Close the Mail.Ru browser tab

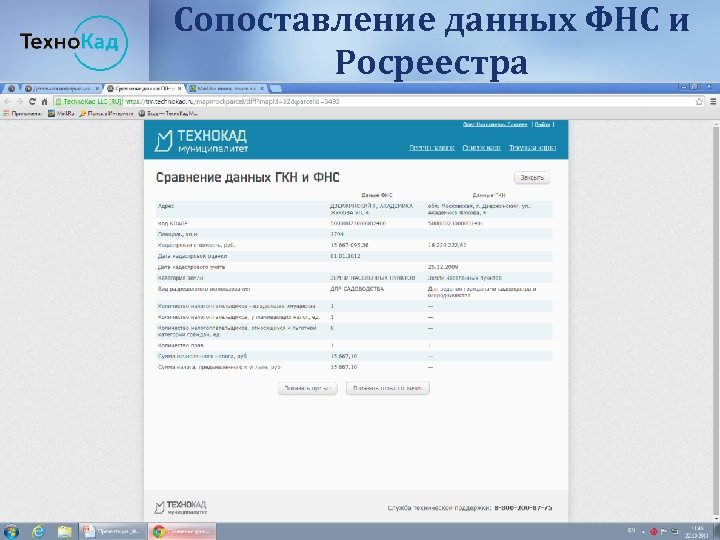[x=262, y=88]
